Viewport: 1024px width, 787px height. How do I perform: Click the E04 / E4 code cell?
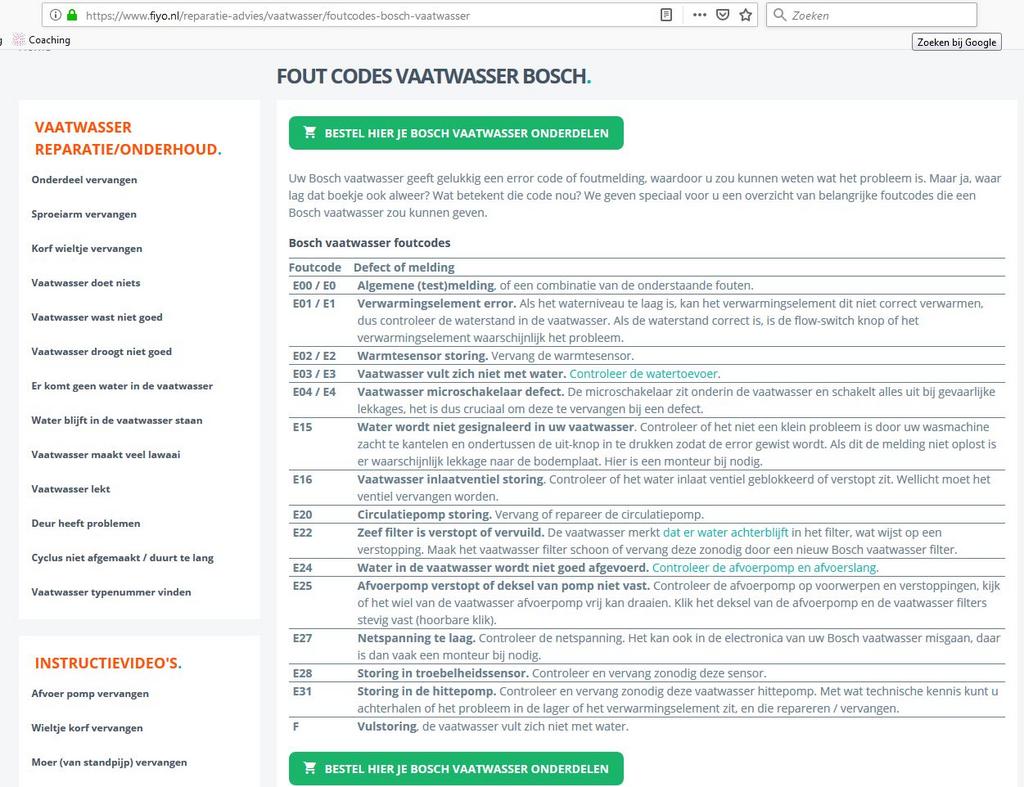(x=314, y=392)
